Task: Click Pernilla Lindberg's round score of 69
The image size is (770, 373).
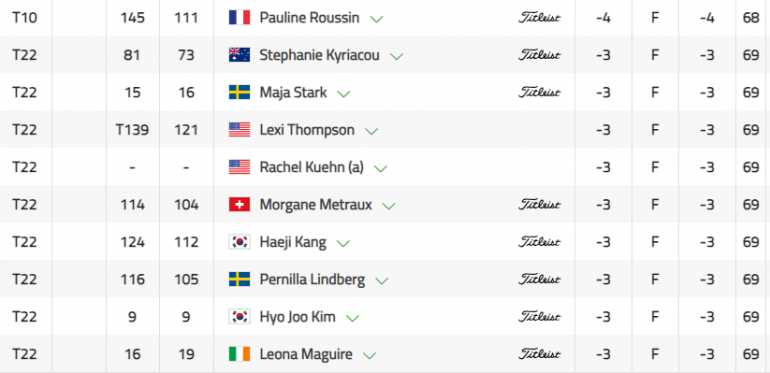Action: pyautogui.click(x=751, y=279)
